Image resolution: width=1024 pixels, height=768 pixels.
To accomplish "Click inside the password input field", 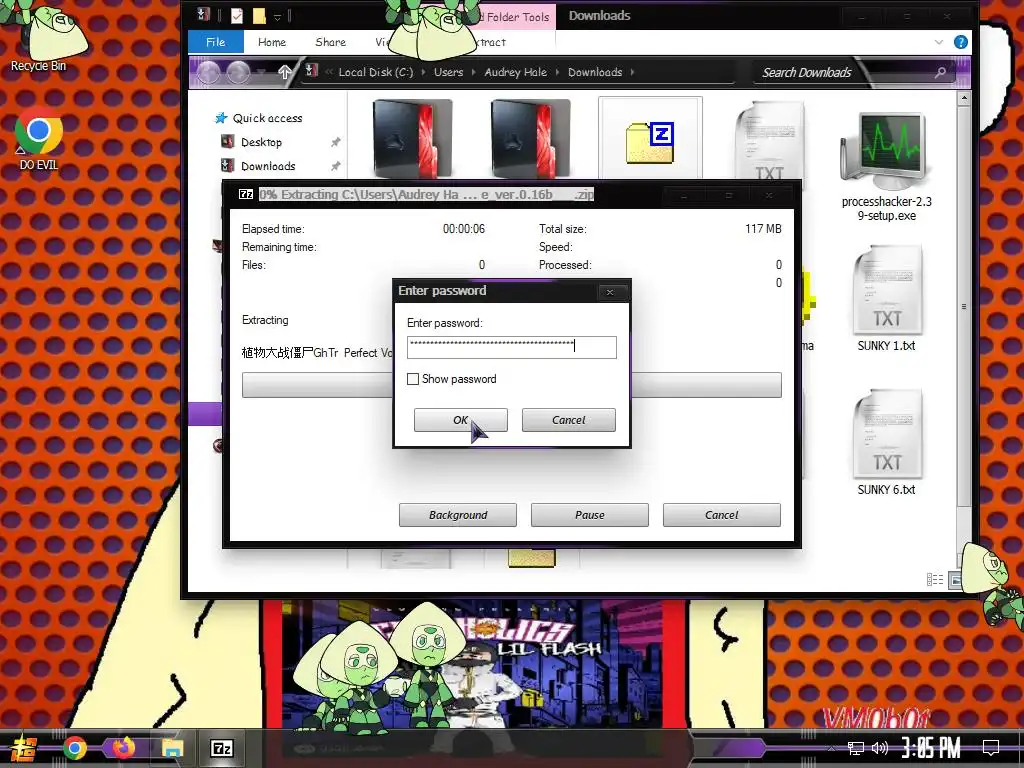I will pyautogui.click(x=511, y=347).
